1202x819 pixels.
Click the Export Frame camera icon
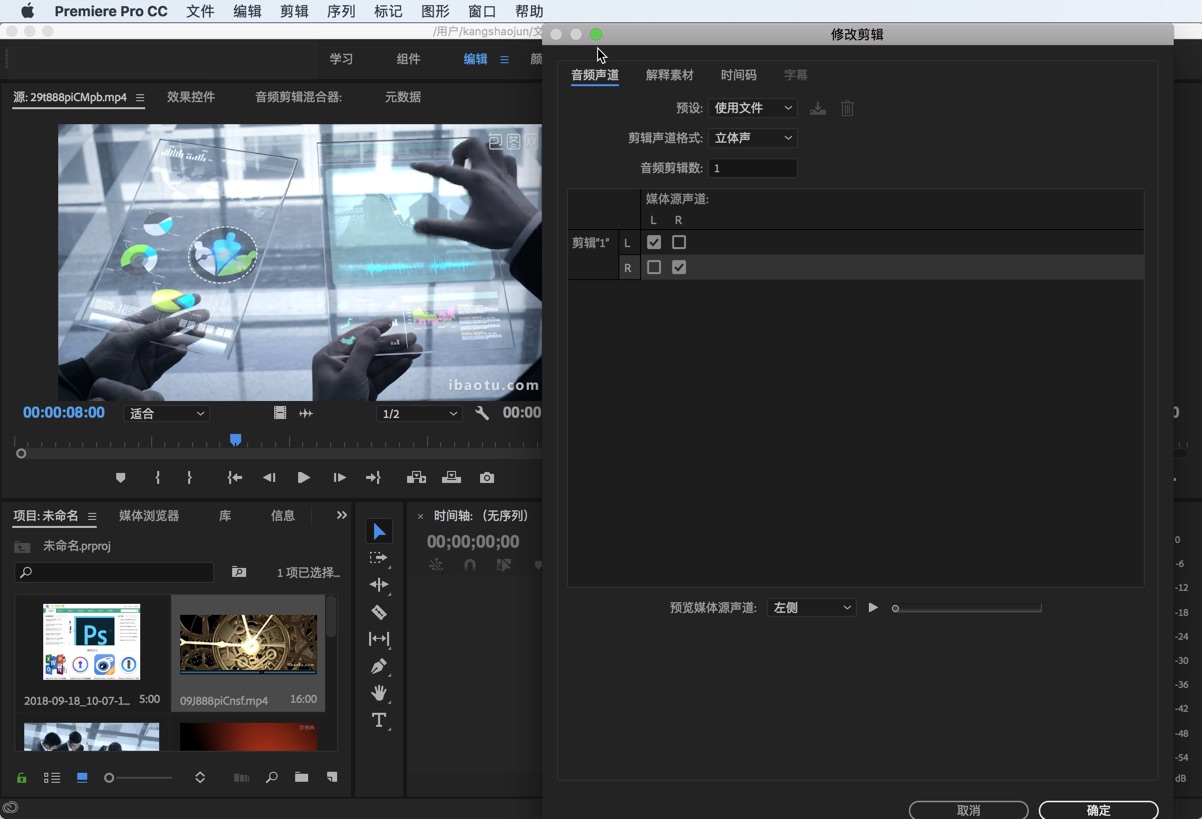[x=487, y=478]
